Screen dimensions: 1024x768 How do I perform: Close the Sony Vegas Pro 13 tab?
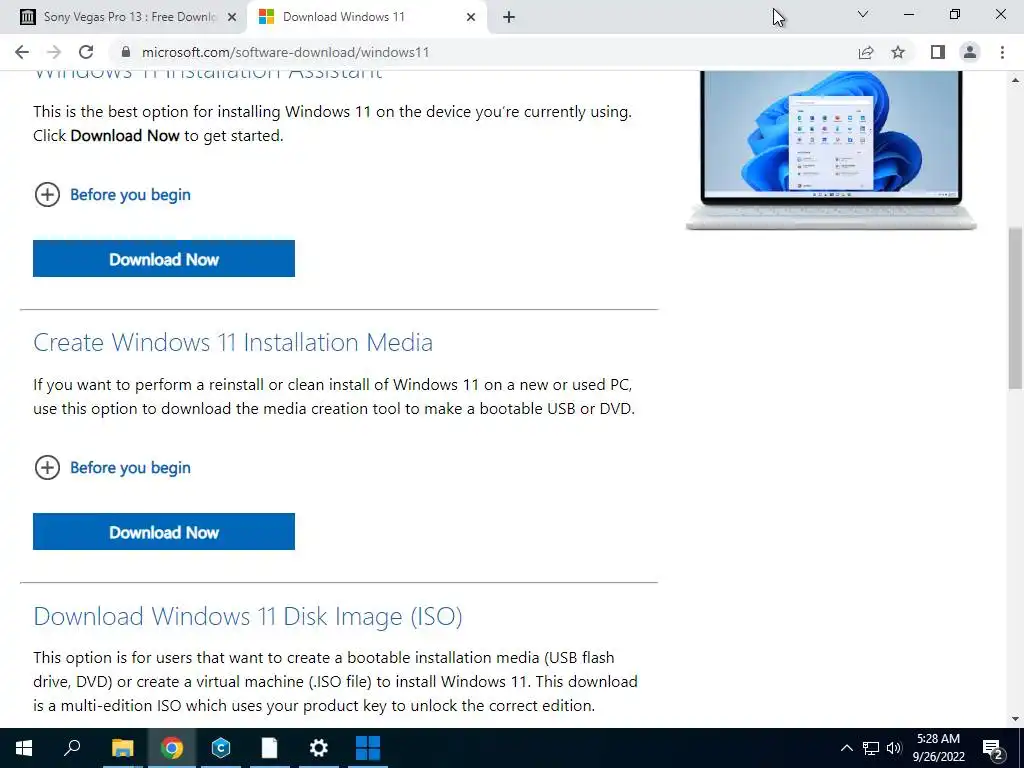(x=232, y=18)
